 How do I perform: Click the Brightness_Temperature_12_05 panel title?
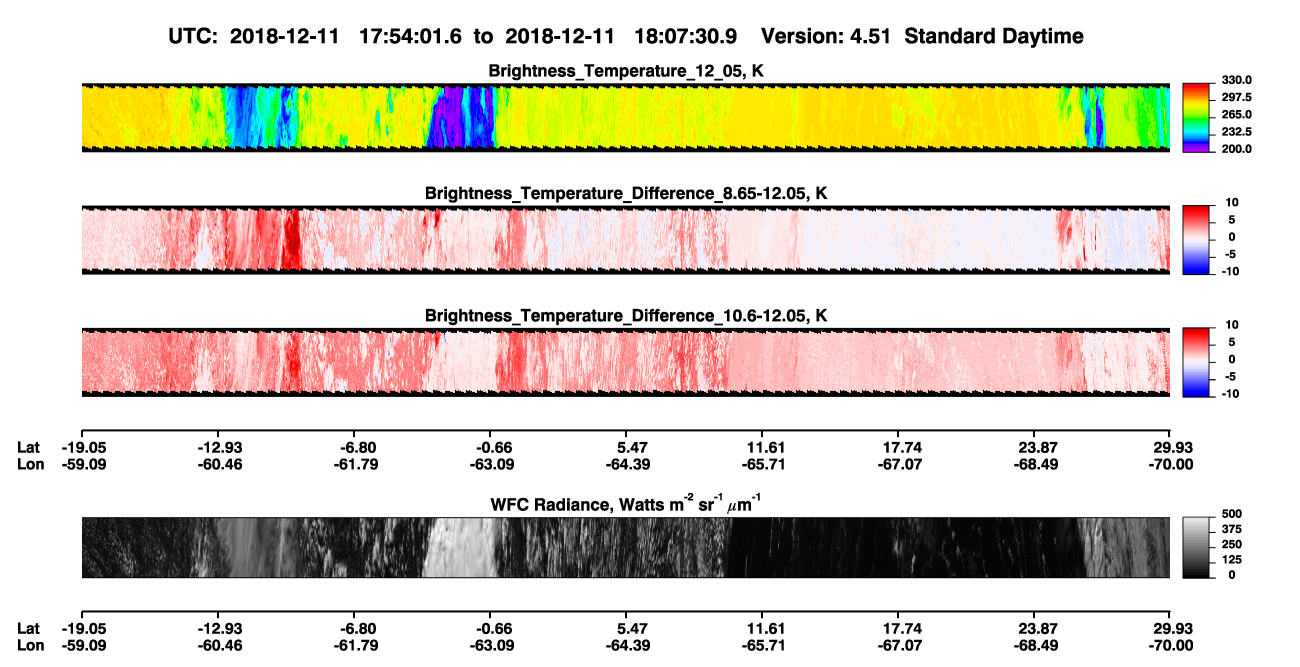click(626, 71)
